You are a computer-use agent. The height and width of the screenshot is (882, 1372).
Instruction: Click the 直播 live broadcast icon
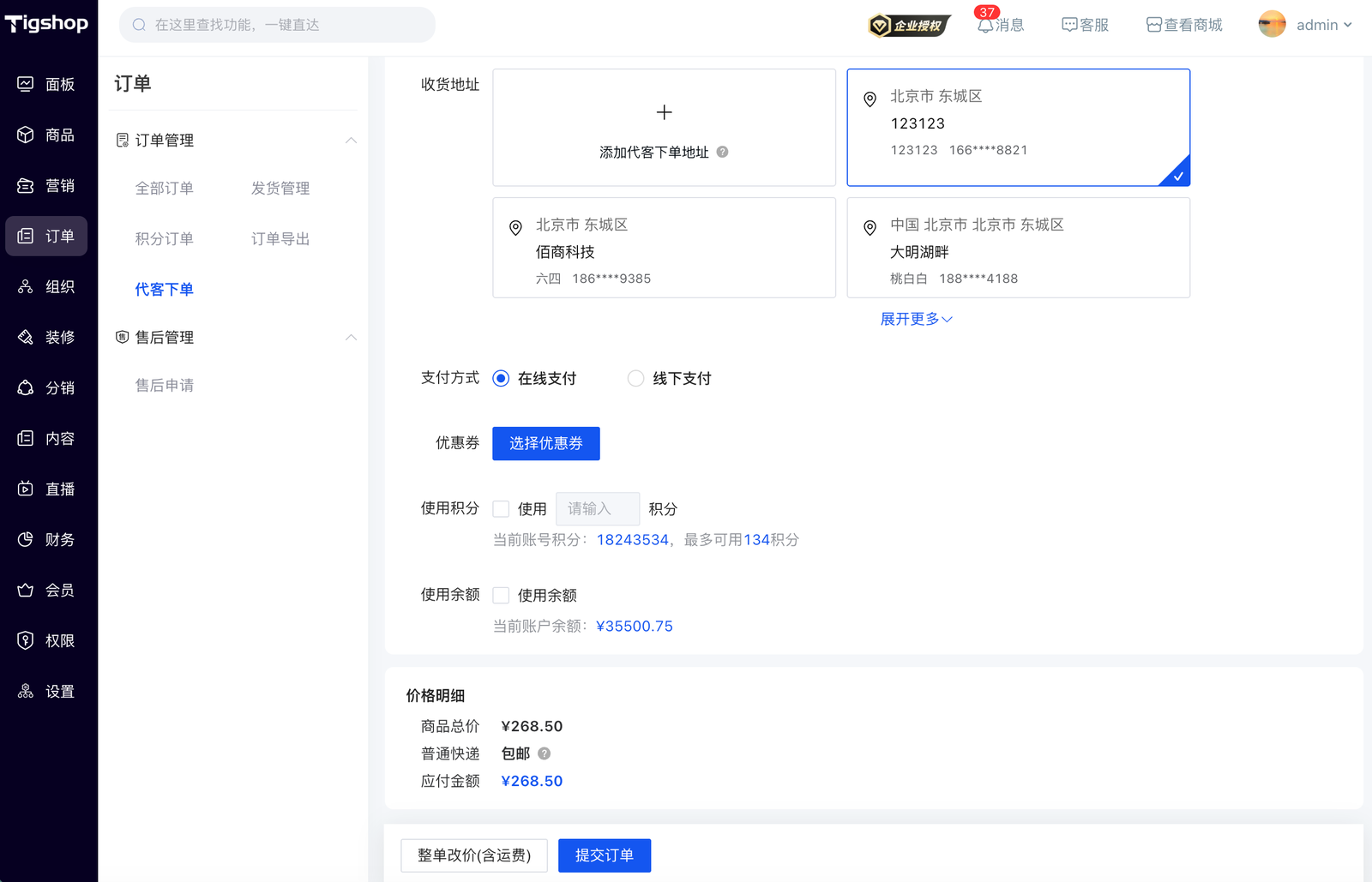pyautogui.click(x=26, y=489)
